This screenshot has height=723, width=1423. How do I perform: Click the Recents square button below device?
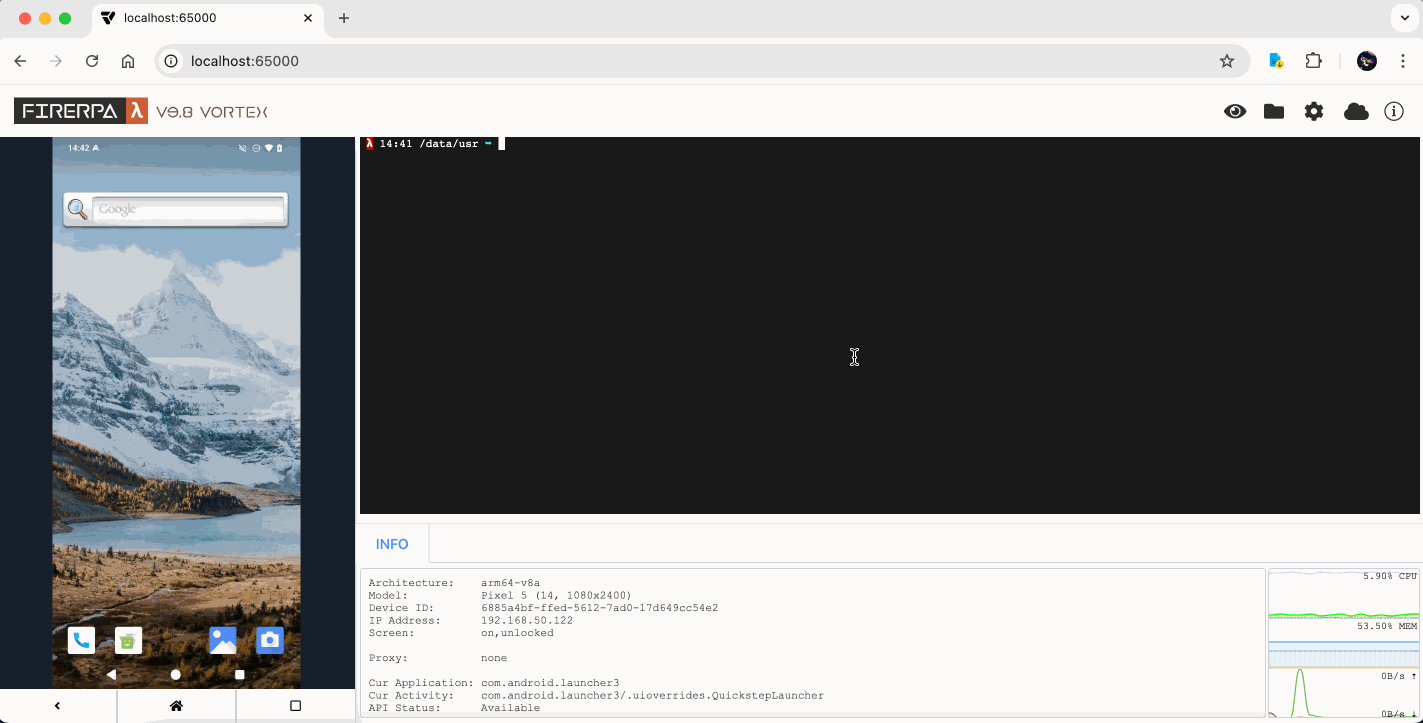295,706
